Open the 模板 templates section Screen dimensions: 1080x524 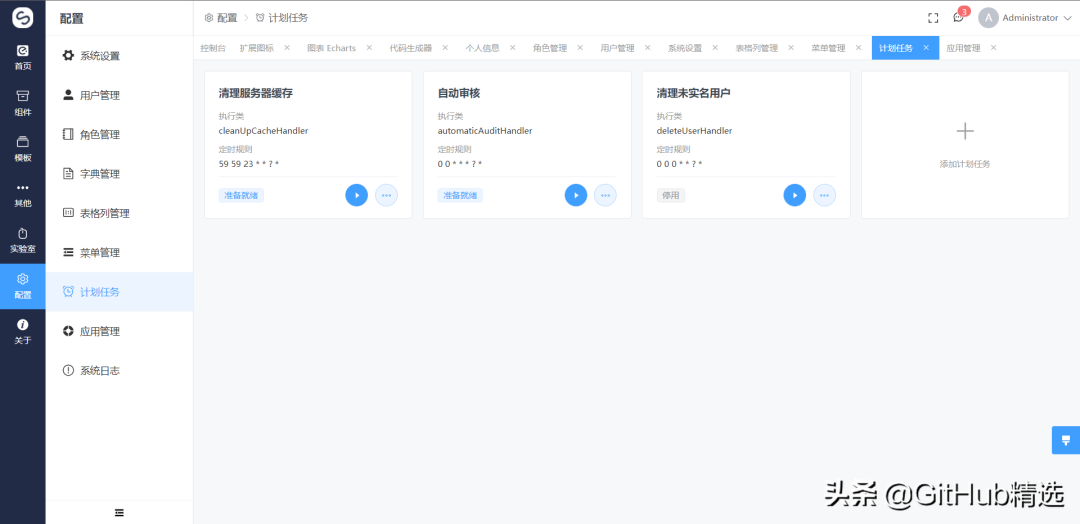tap(23, 149)
